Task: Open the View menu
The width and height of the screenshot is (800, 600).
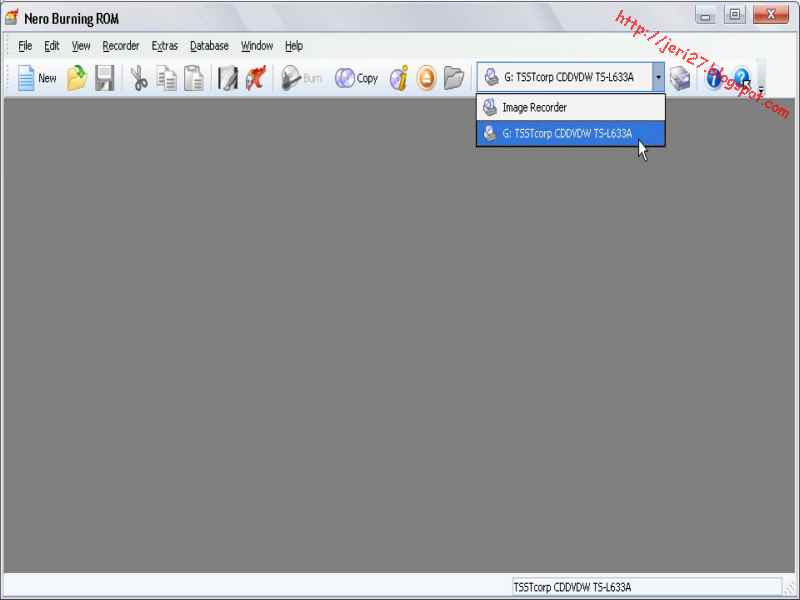Action: coord(81,46)
